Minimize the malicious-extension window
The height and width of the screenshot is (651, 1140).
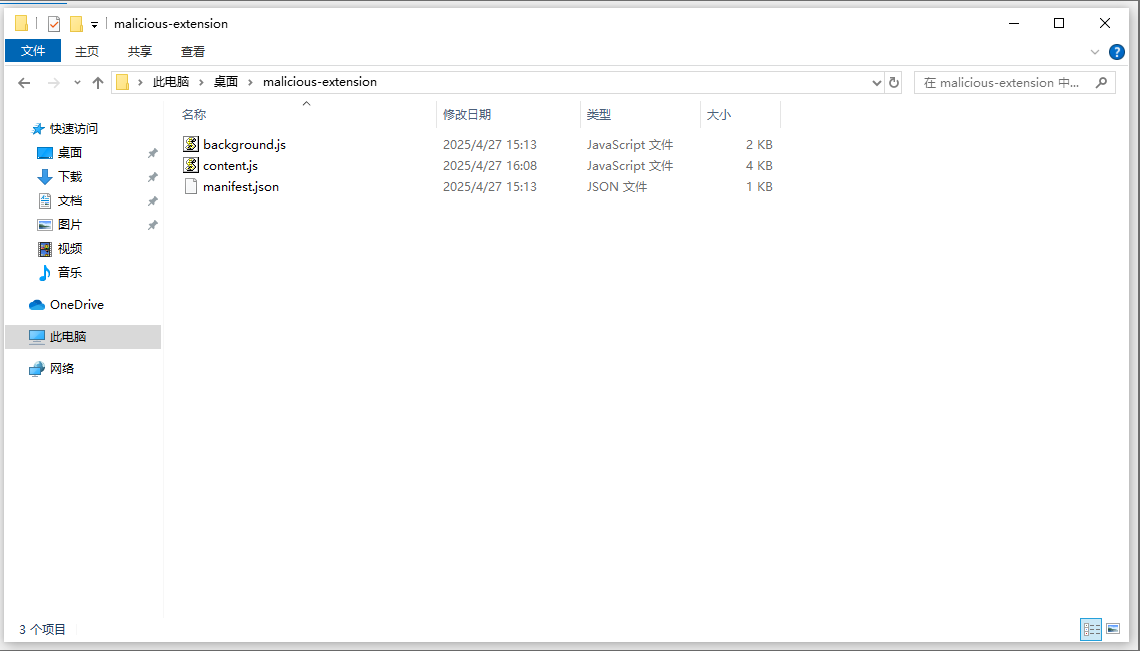pos(1014,23)
